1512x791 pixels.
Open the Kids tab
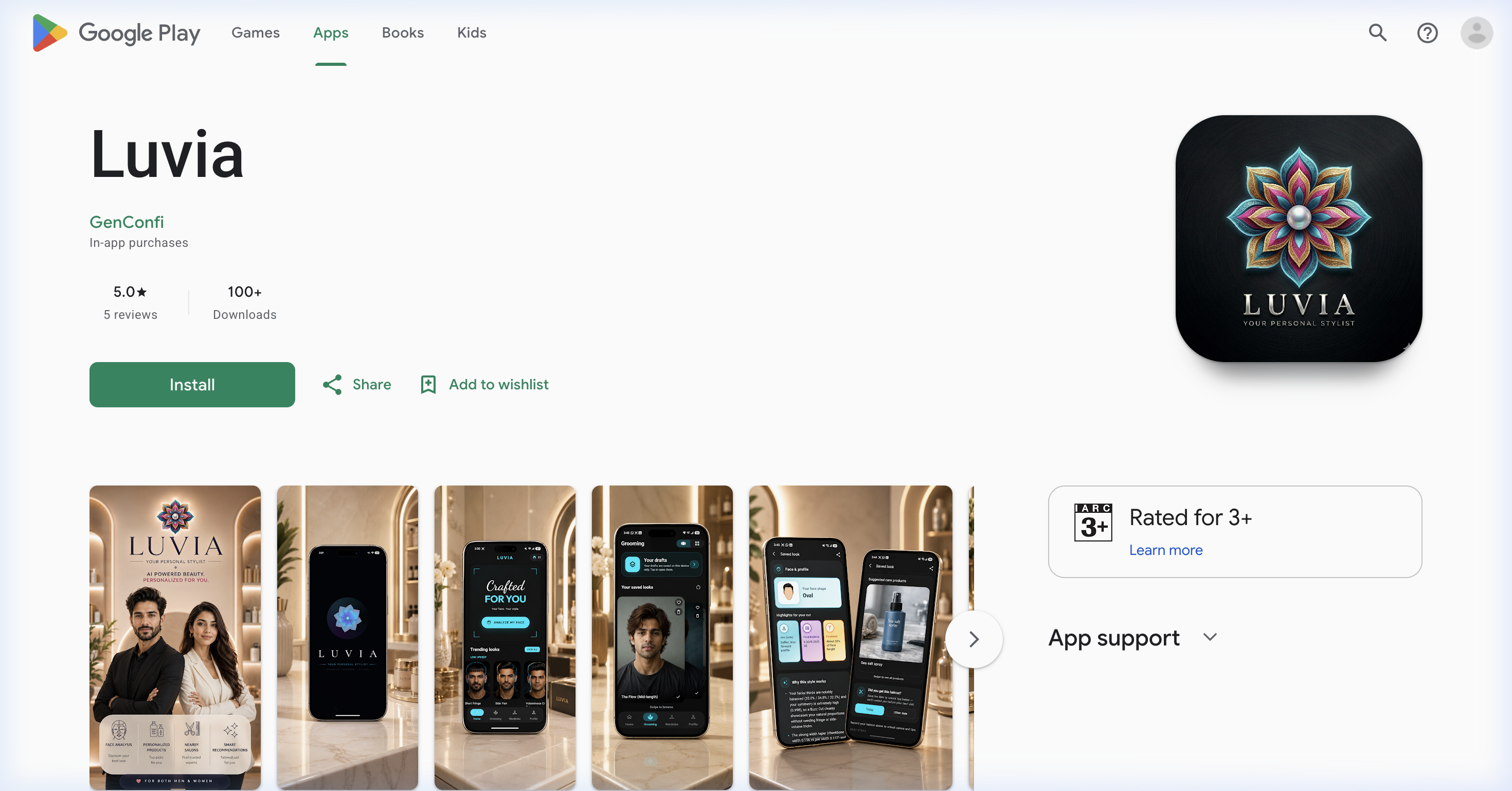pos(471,33)
